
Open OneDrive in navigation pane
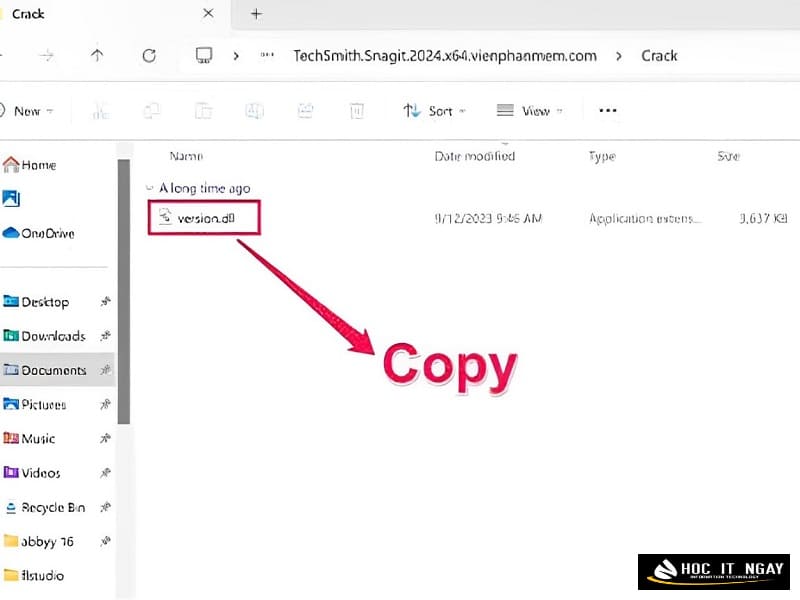point(38,233)
